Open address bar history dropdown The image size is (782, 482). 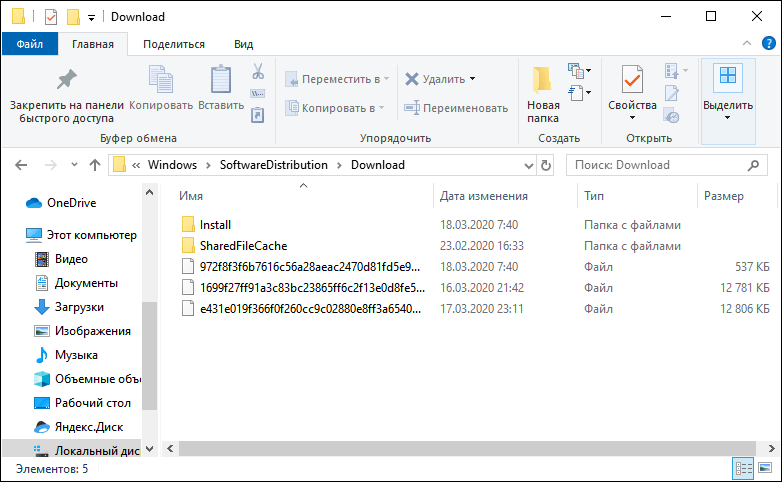[x=529, y=165]
